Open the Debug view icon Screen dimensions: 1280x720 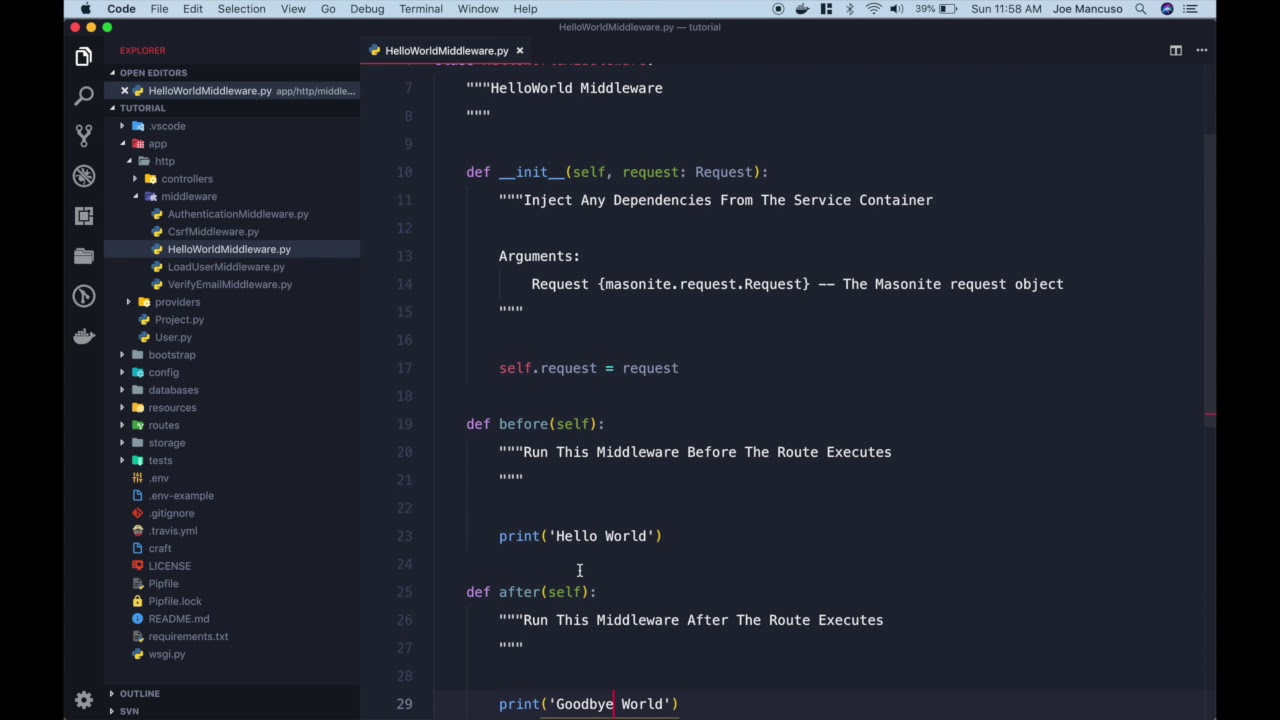click(84, 176)
